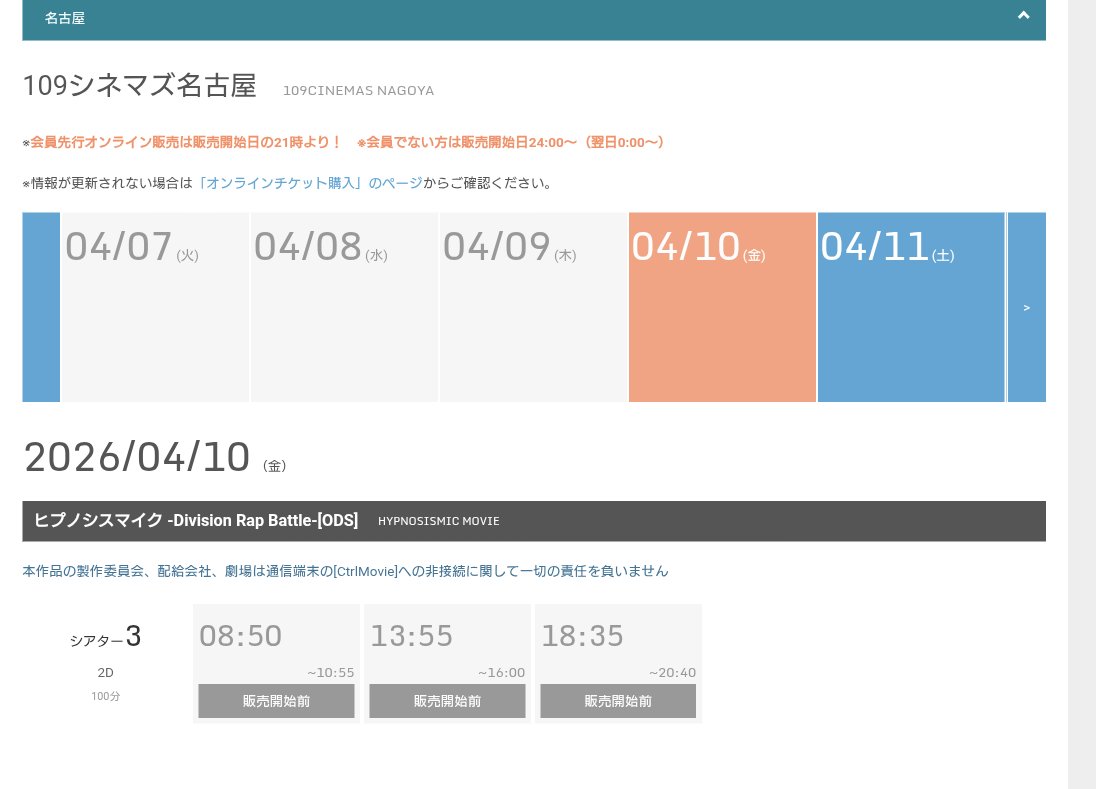Select the highlighted 04/10 Friday date tab
The width and height of the screenshot is (1096, 789).
point(722,307)
